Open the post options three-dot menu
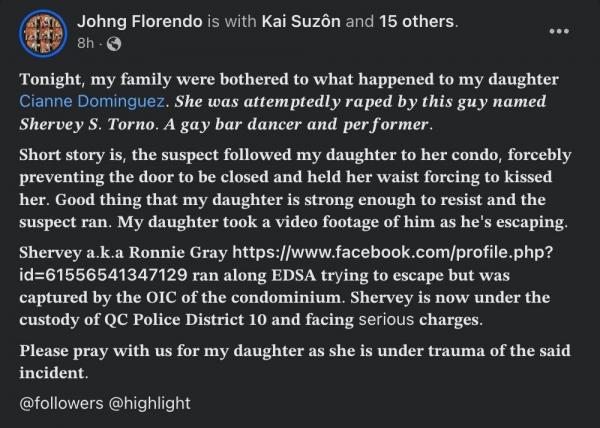600x428 pixels. tap(562, 31)
